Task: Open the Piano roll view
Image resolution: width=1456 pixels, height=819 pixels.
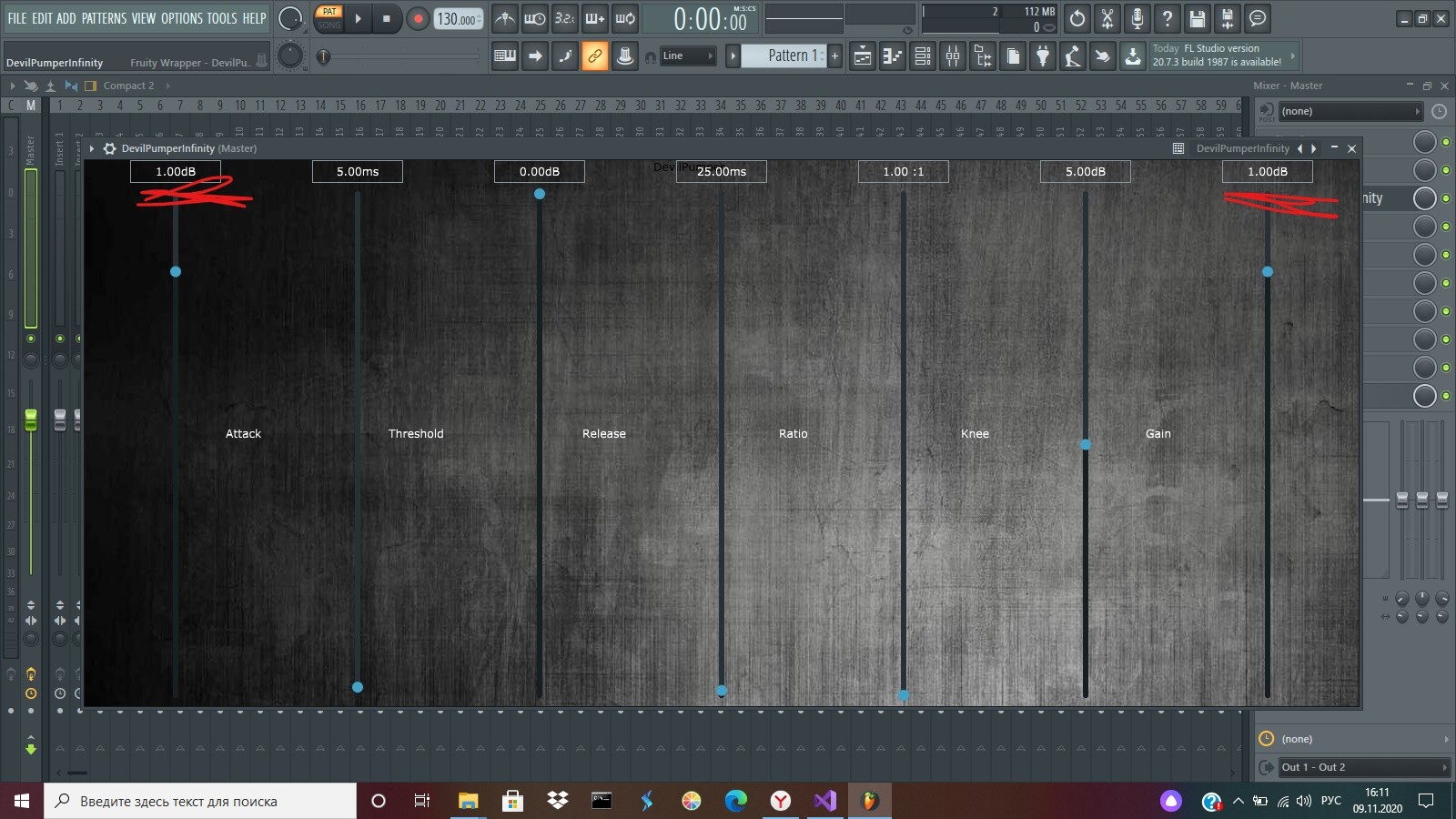Action: click(x=892, y=56)
